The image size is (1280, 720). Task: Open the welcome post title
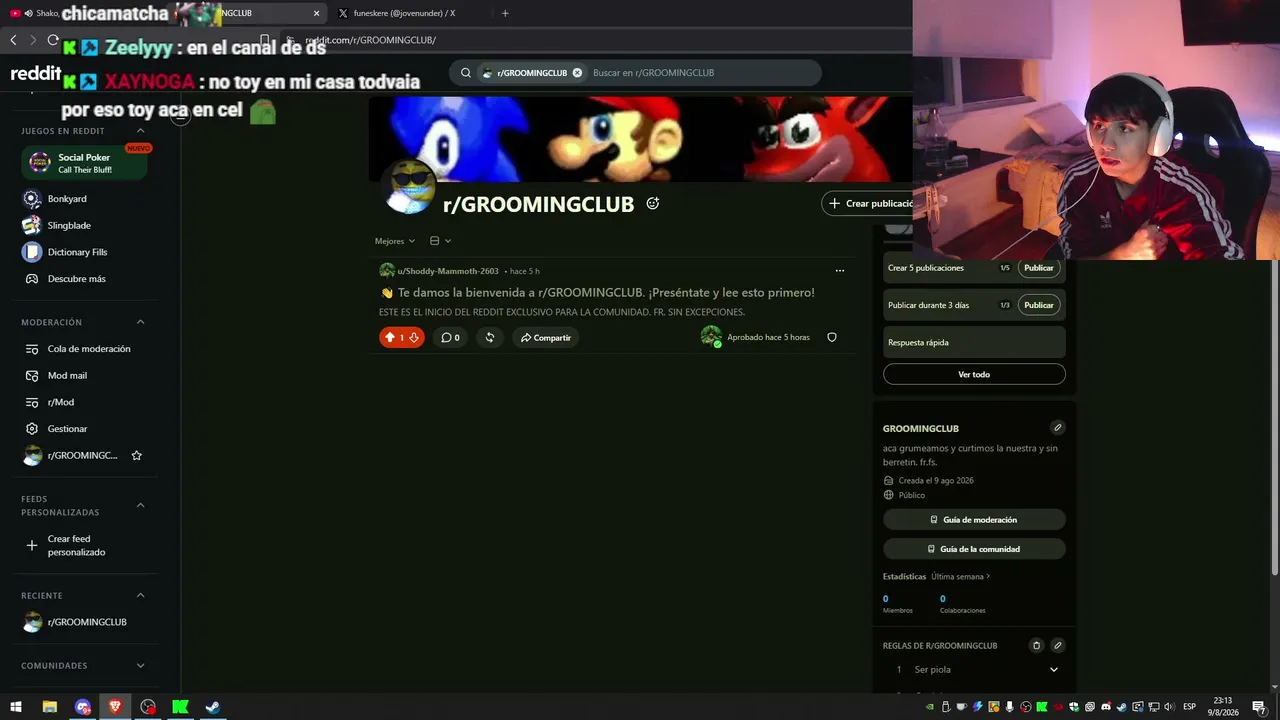[x=606, y=293]
